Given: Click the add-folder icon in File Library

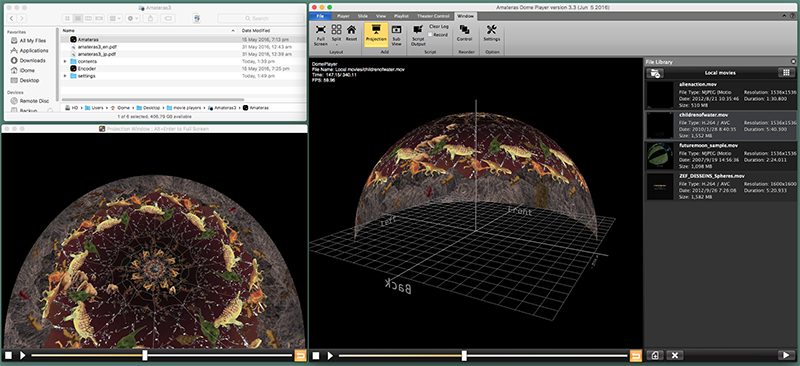Looking at the screenshot, I should point(655,73).
